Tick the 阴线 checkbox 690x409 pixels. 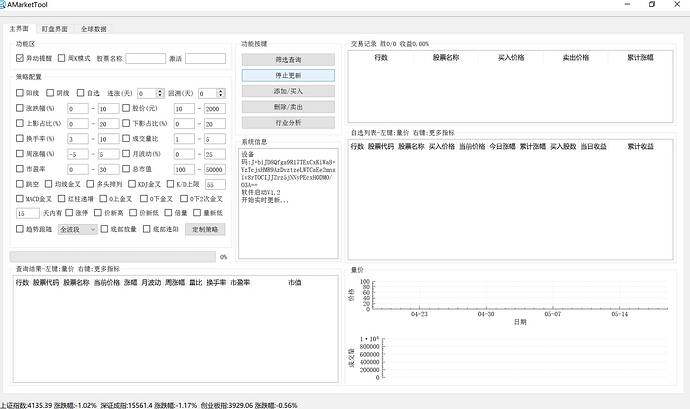tap(50, 93)
